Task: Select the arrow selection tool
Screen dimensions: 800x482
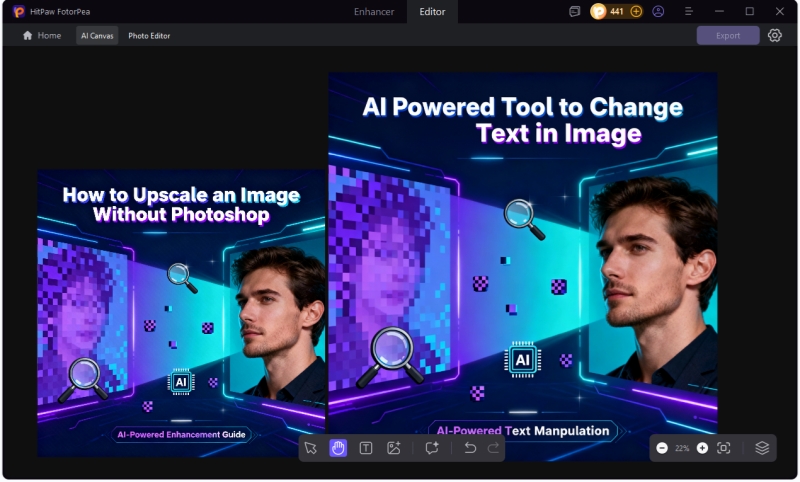Action: (311, 448)
